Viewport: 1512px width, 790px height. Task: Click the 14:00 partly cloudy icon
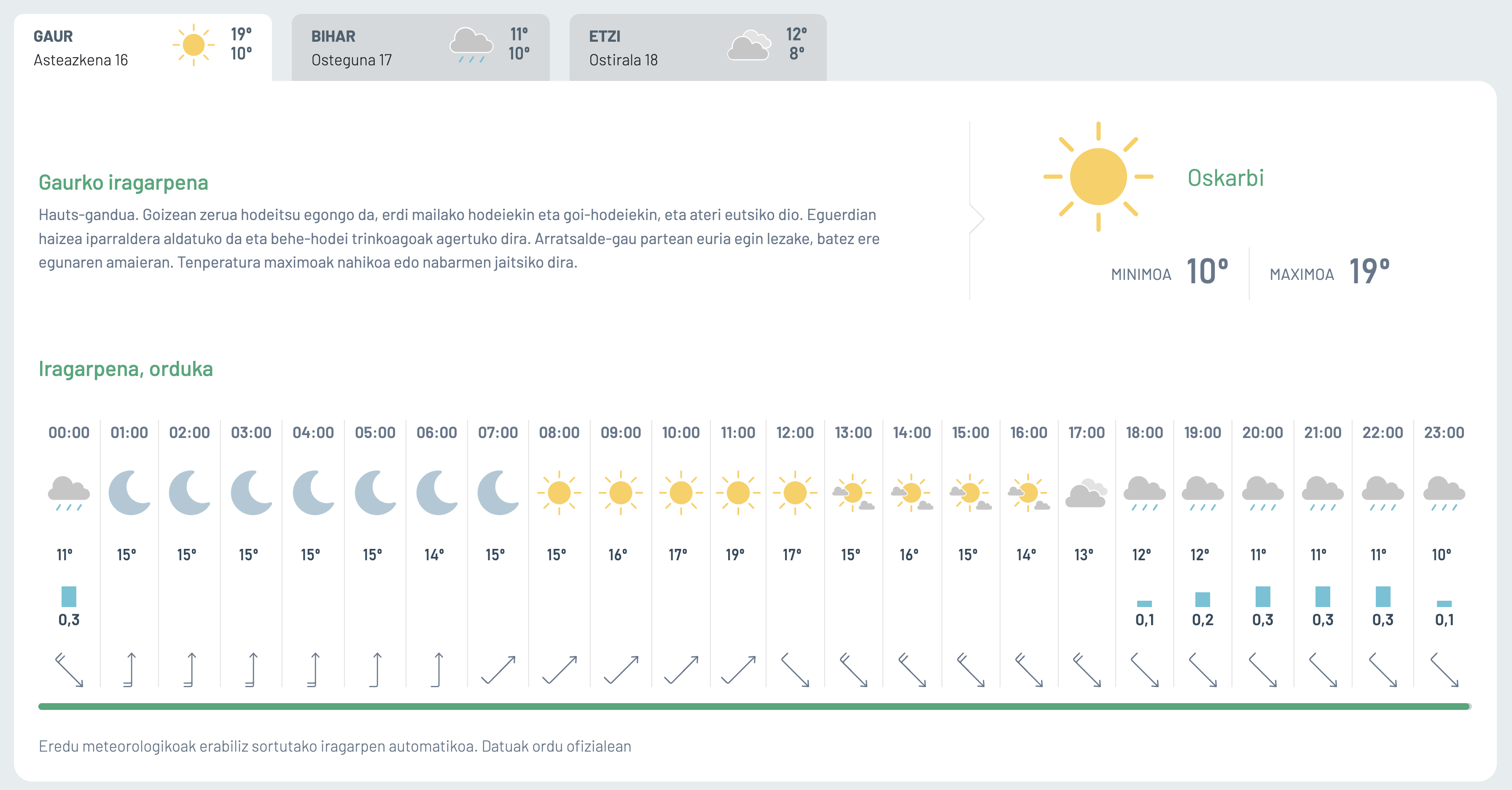pyautogui.click(x=912, y=492)
